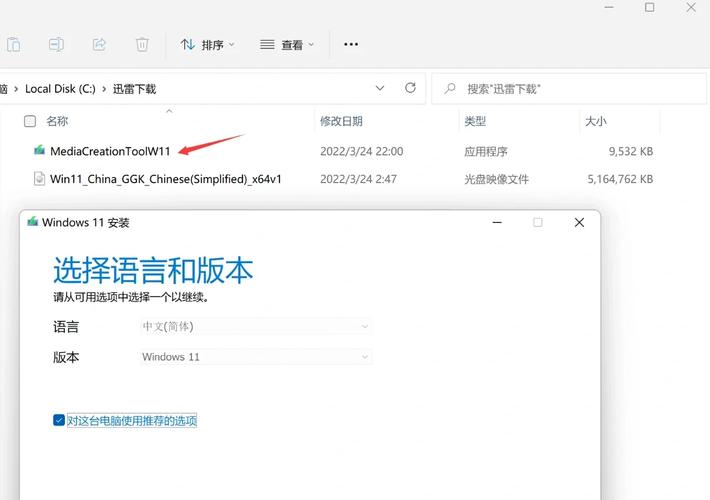Open the 排序 sort dropdown

pyautogui.click(x=207, y=45)
